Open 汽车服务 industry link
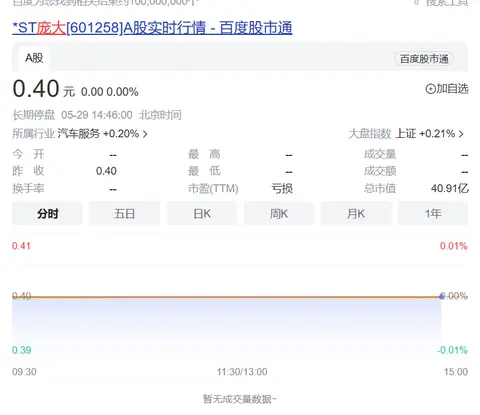The height and width of the screenshot is (415, 480). coord(79,134)
